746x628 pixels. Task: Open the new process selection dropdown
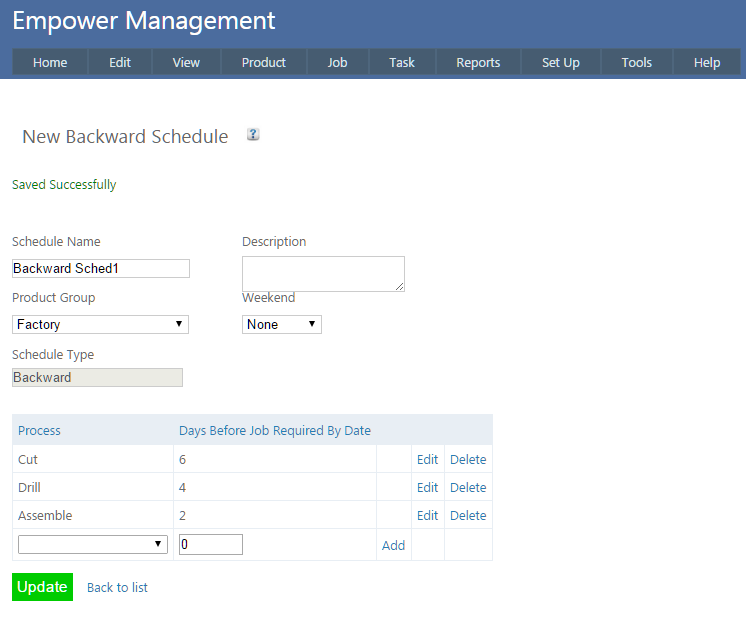tap(92, 544)
